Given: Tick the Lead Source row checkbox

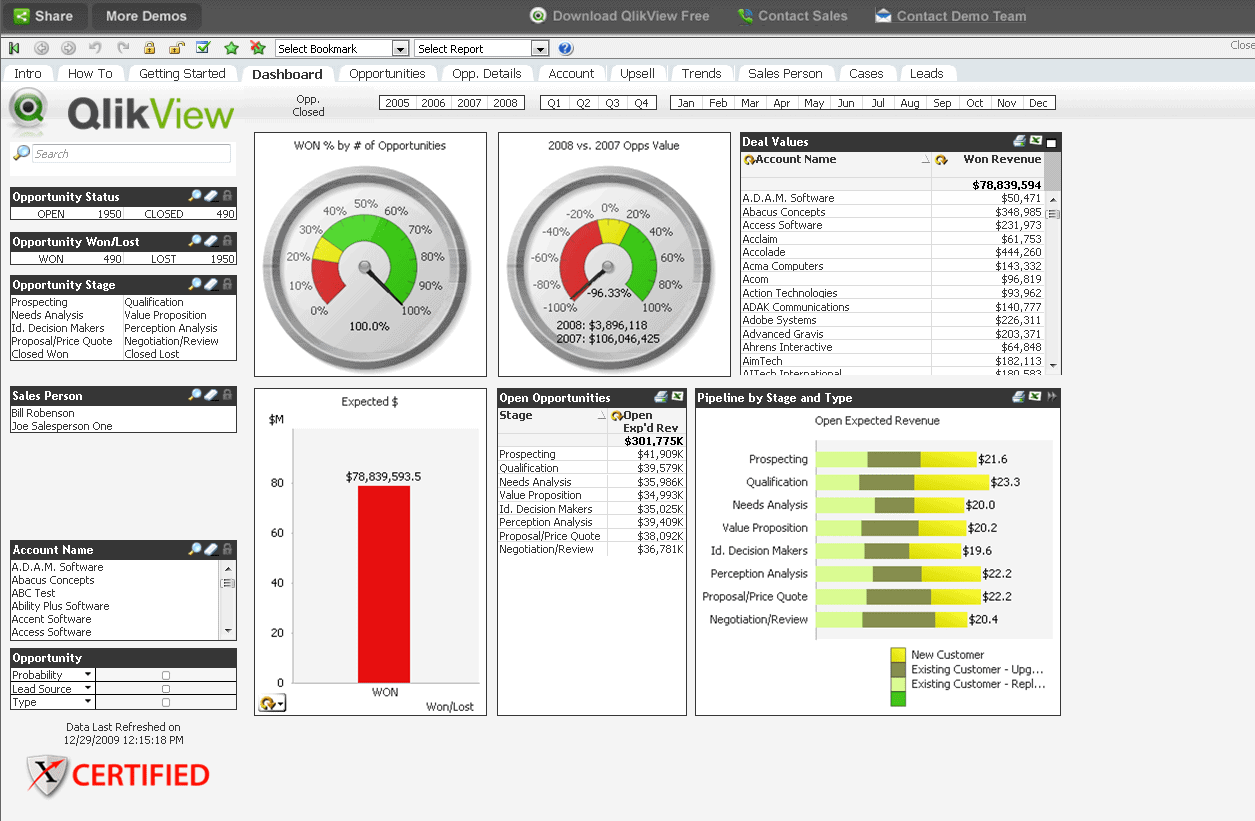Looking at the screenshot, I should click(166, 689).
